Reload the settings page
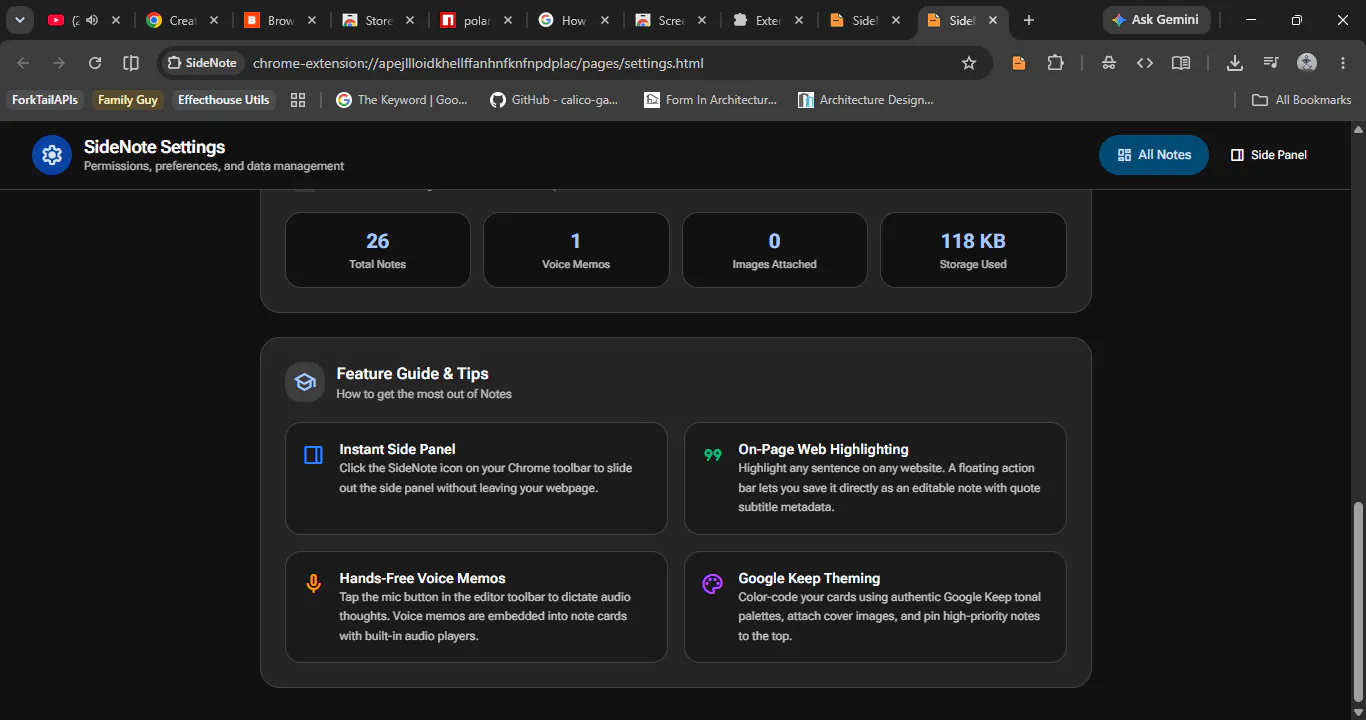Viewport: 1366px width, 720px height. click(x=95, y=63)
